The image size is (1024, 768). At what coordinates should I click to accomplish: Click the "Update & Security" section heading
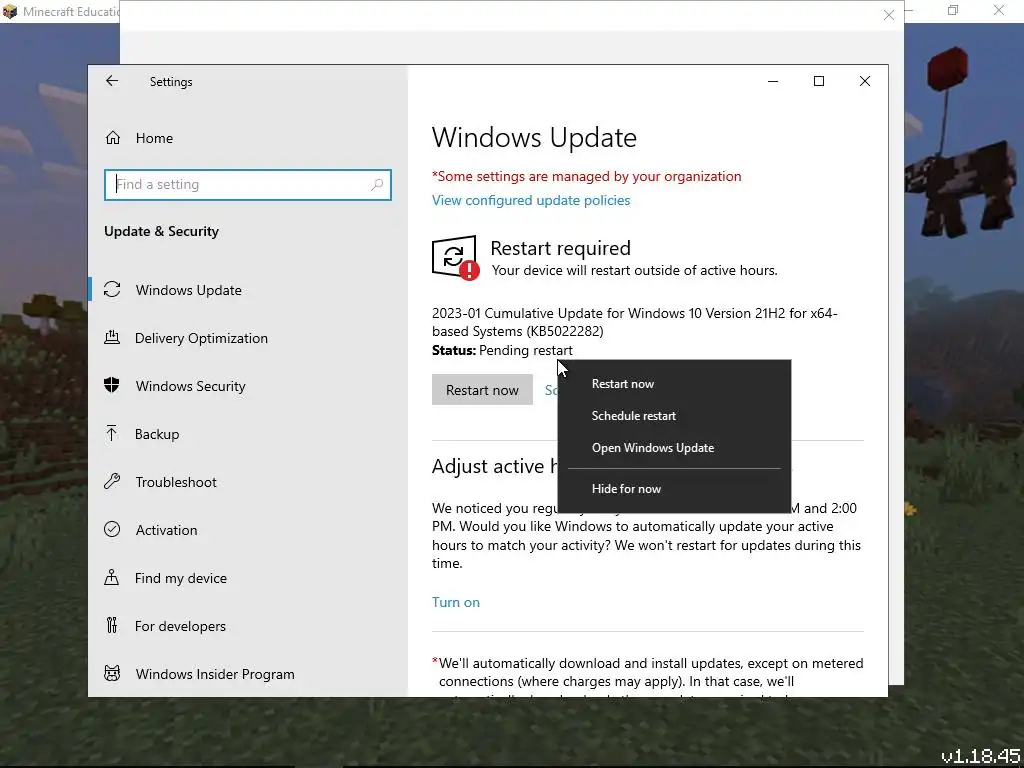tap(161, 231)
